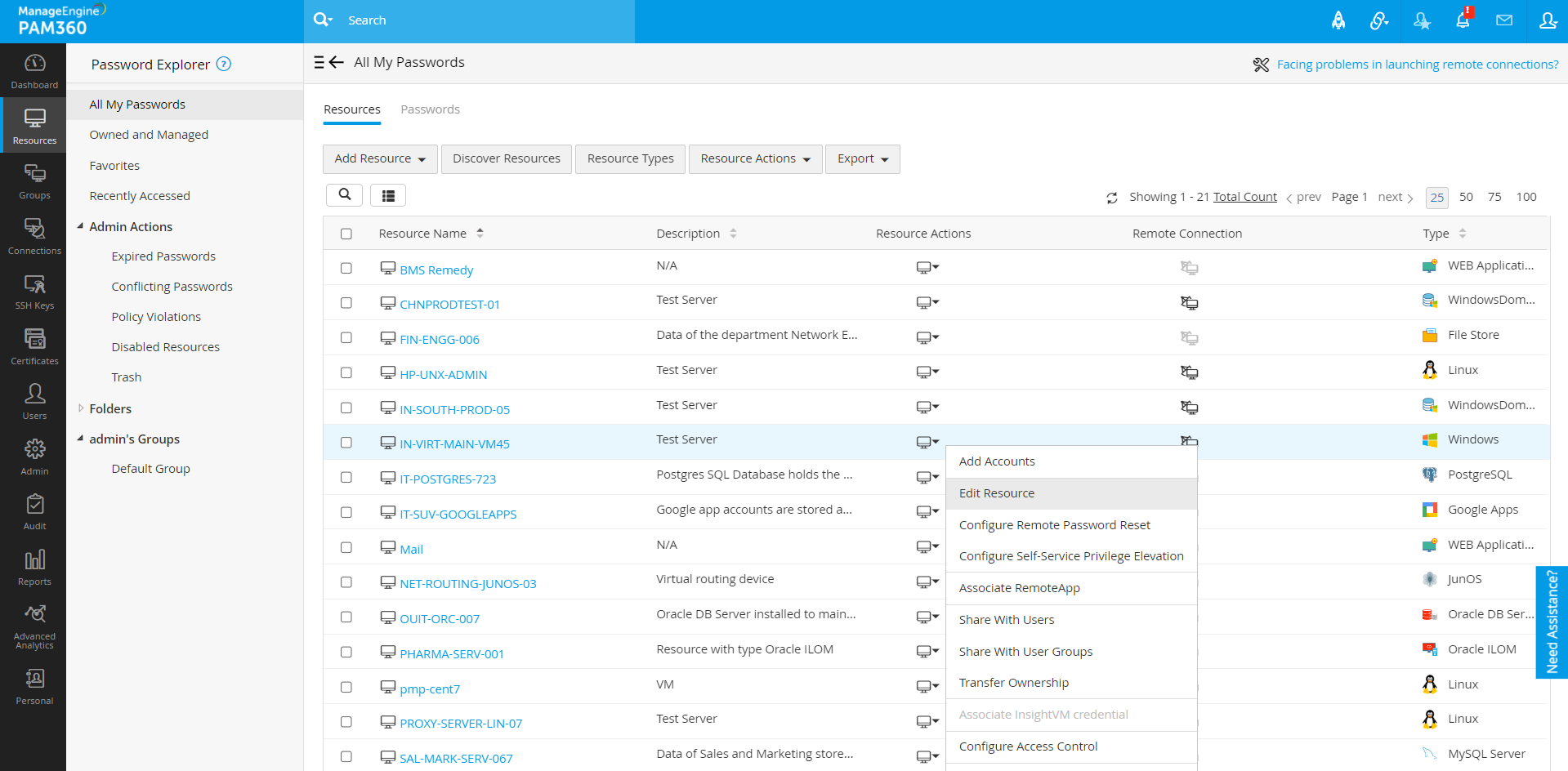Switch to the Passwords tab
This screenshot has width=1568, height=771.
[x=430, y=109]
